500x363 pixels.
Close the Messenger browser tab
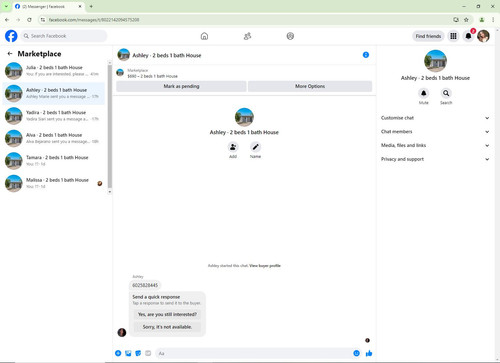80,6
